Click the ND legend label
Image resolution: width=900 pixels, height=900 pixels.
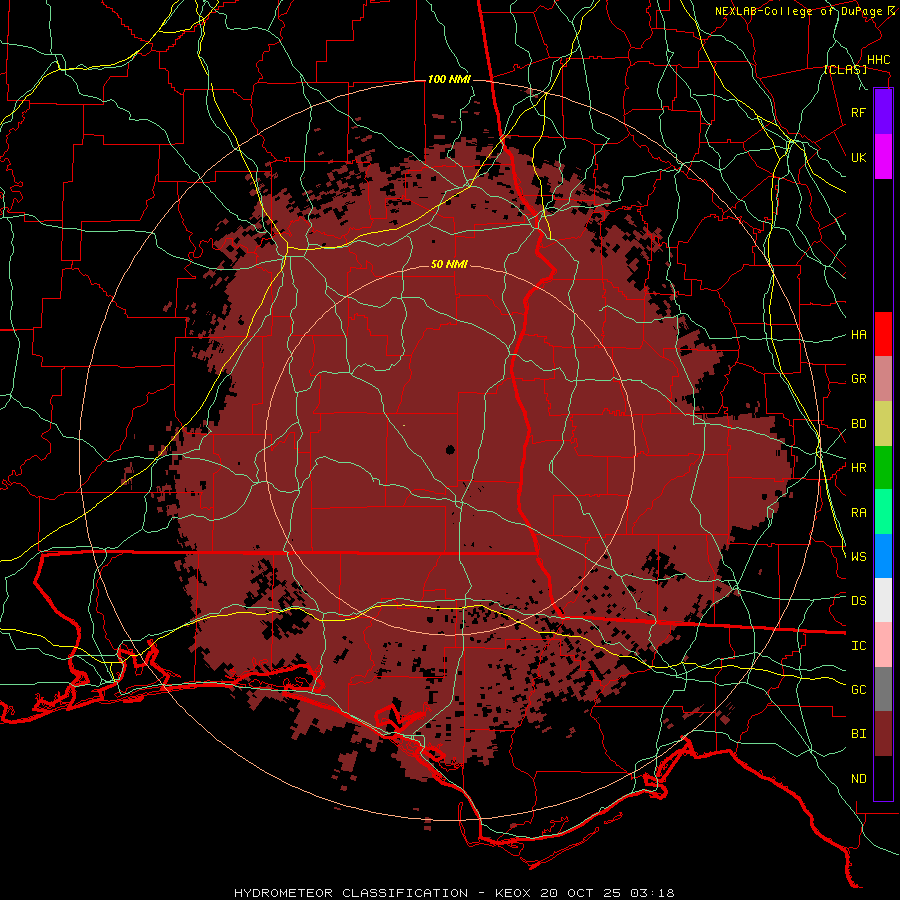point(858,778)
